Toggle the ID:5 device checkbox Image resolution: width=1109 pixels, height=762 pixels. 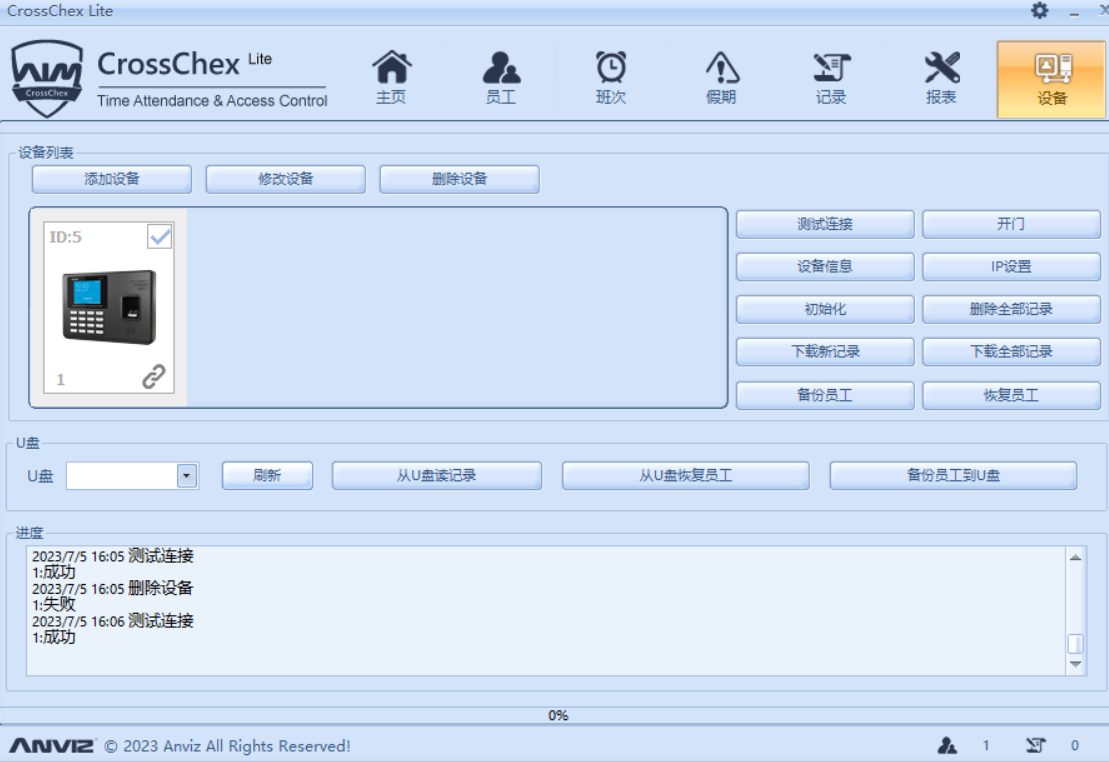160,236
